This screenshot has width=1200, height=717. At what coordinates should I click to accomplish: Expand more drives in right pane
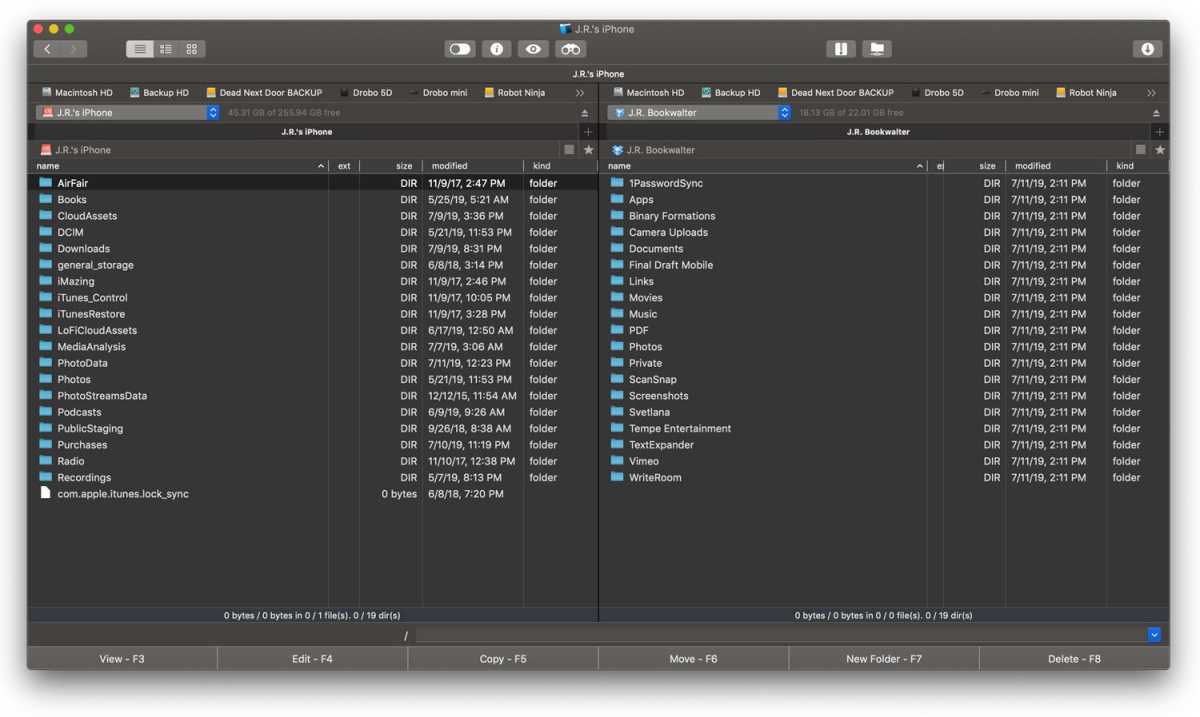(x=1151, y=93)
